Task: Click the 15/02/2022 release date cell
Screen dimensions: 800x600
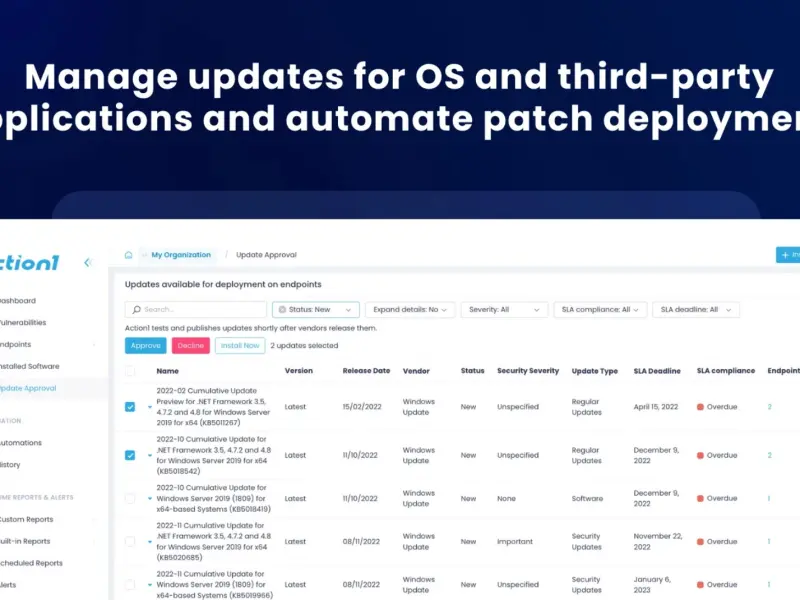Action: point(362,407)
